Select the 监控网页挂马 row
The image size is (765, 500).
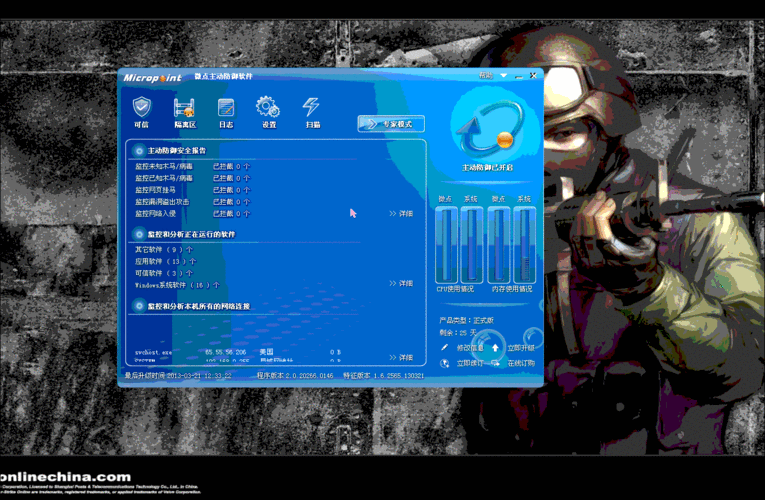[193, 190]
